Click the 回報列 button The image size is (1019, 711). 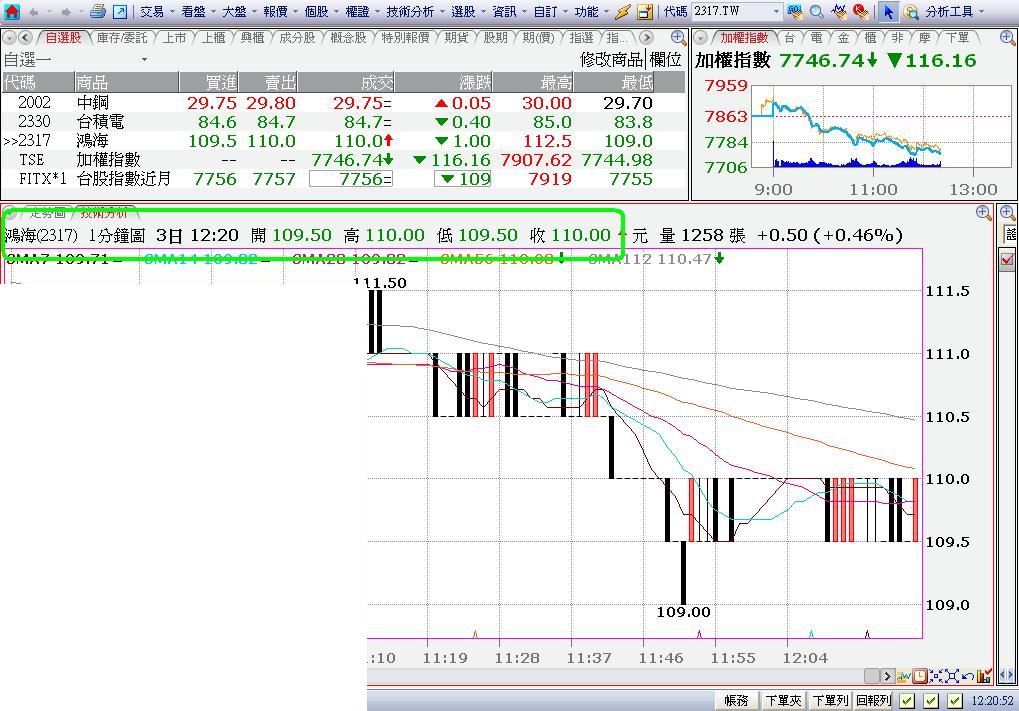(874, 701)
